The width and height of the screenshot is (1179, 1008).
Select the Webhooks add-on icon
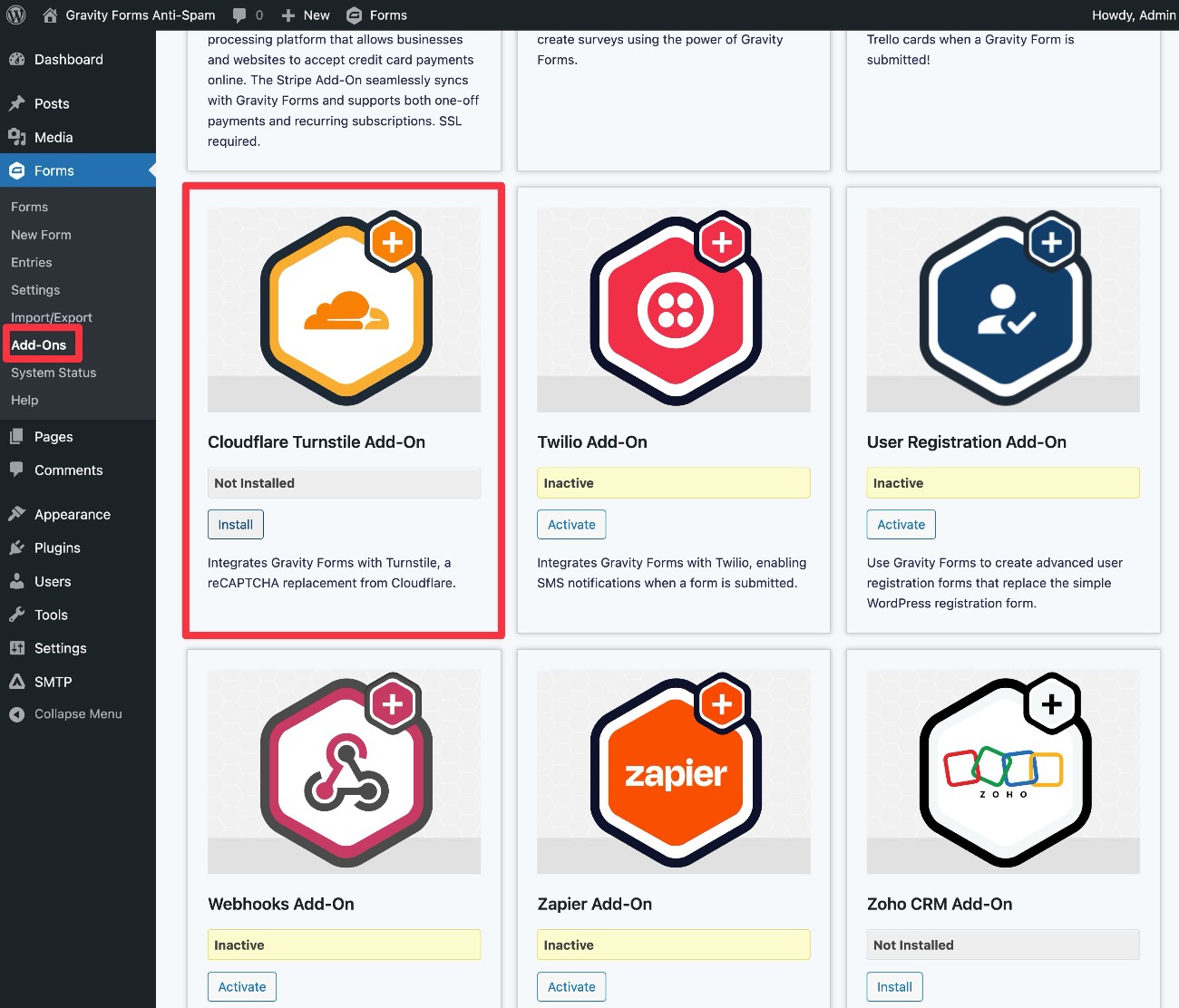345,771
